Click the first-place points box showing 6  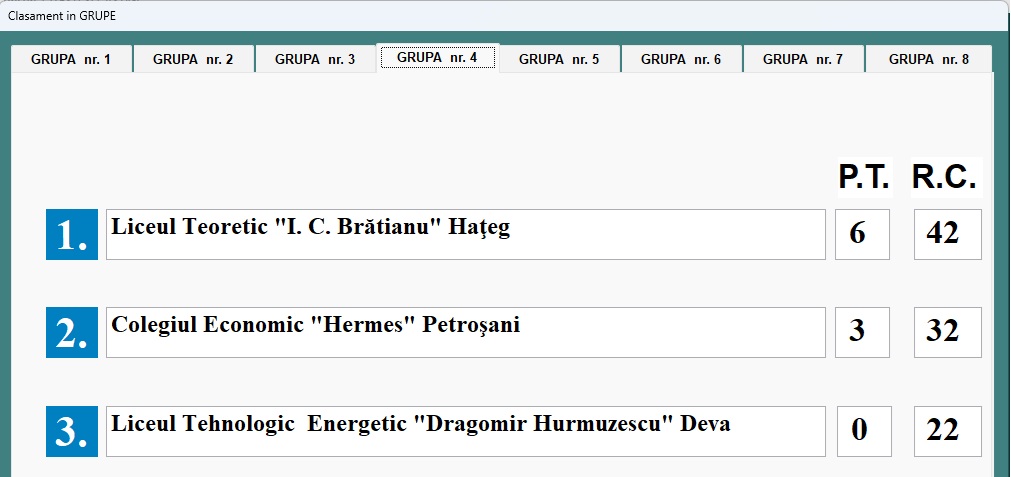[x=862, y=234]
